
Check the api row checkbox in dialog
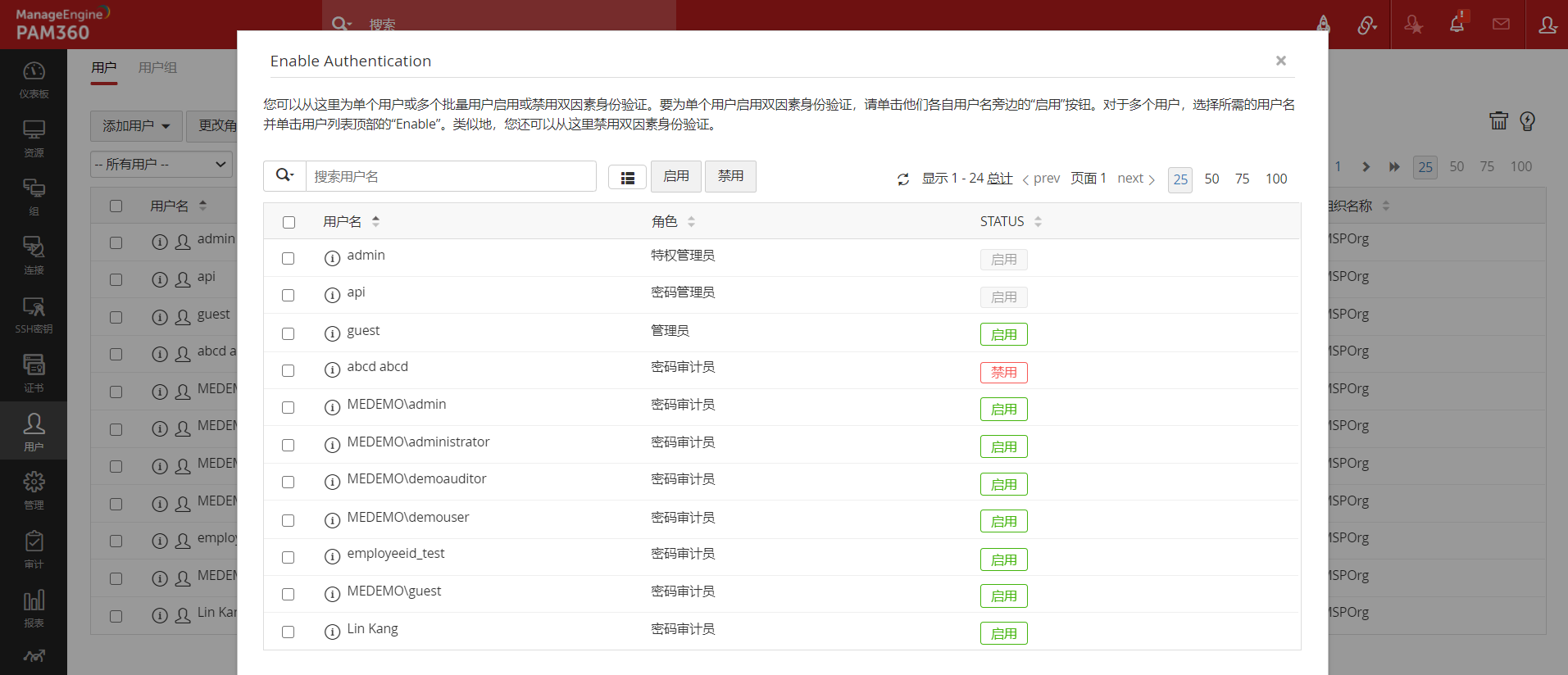[289, 295]
